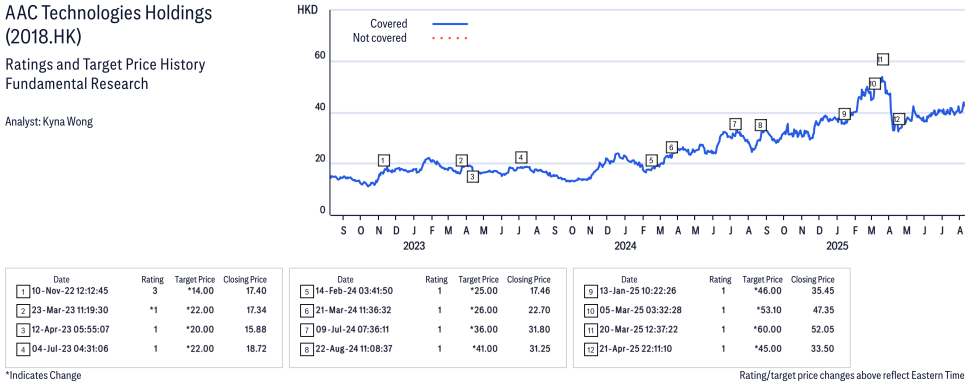975x382 pixels.
Task: Click the date 12-Apr-23 05:55:07
Action: point(70,329)
